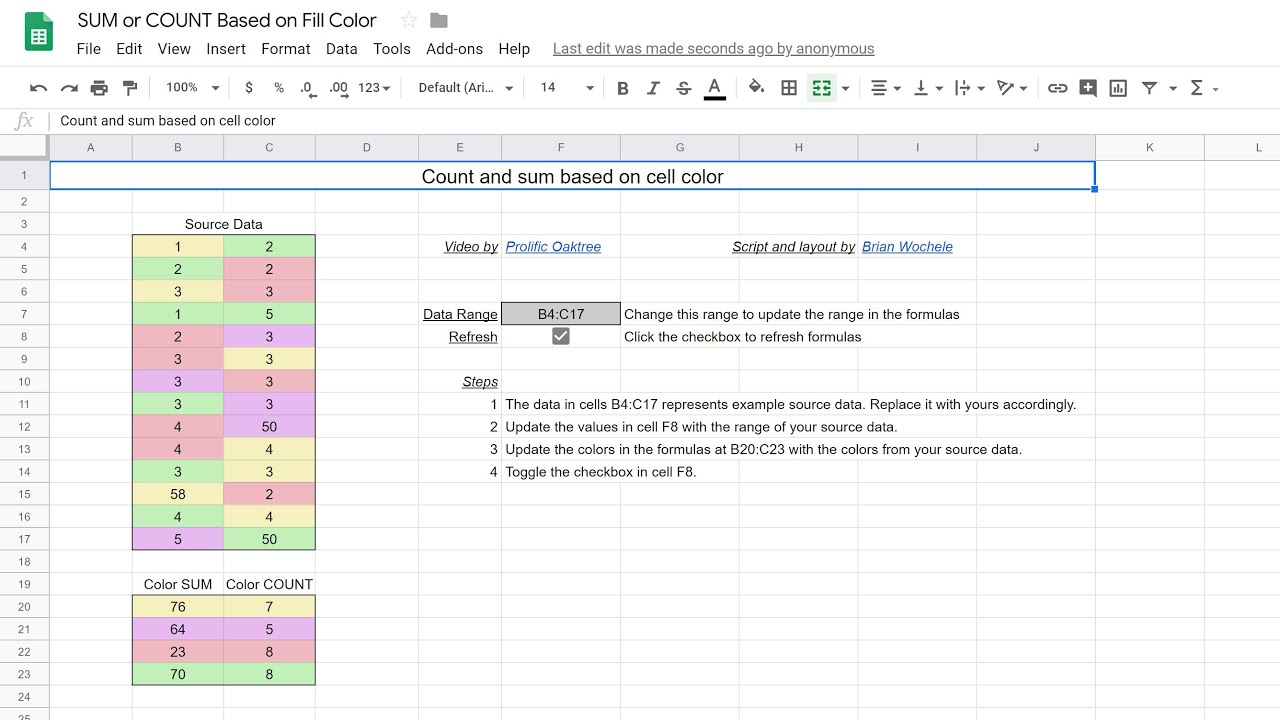
Task: Insert chart icon
Action: [1118, 88]
